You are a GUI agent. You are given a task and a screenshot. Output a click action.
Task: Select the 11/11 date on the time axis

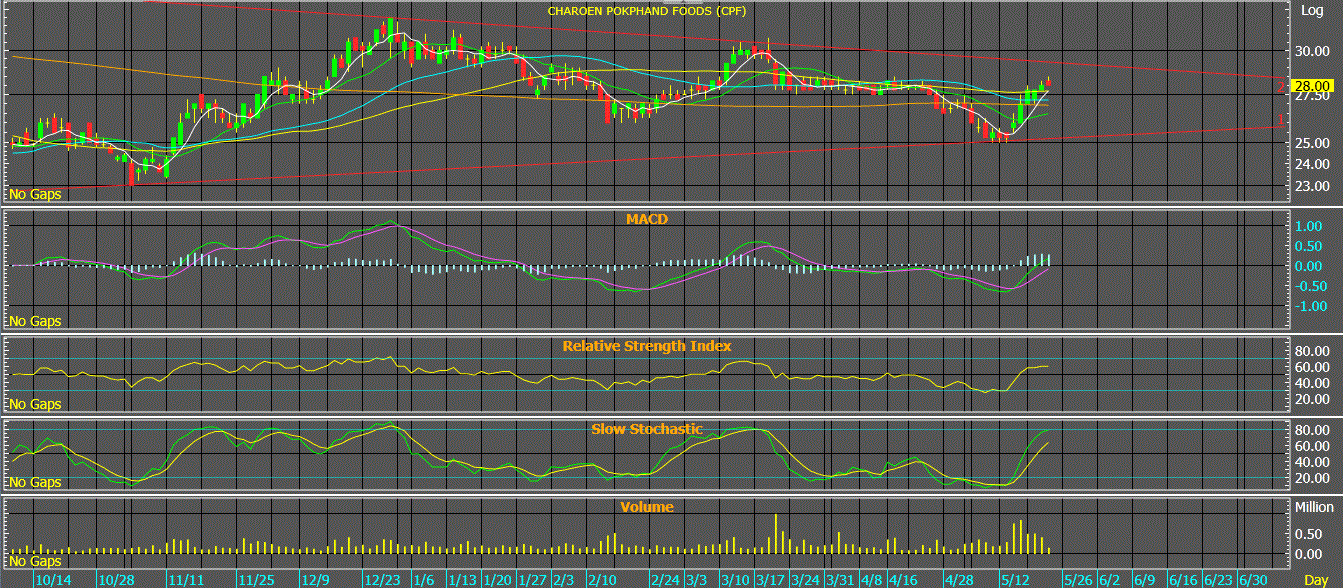[187, 580]
